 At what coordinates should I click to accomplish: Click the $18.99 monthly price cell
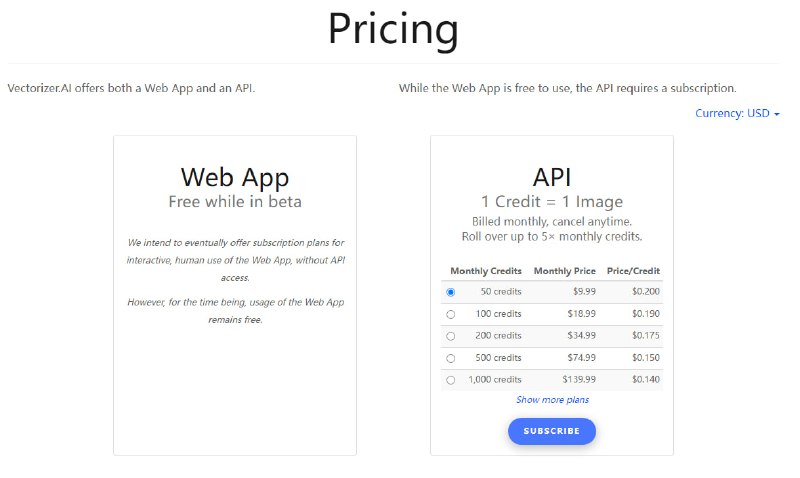pyautogui.click(x=580, y=314)
